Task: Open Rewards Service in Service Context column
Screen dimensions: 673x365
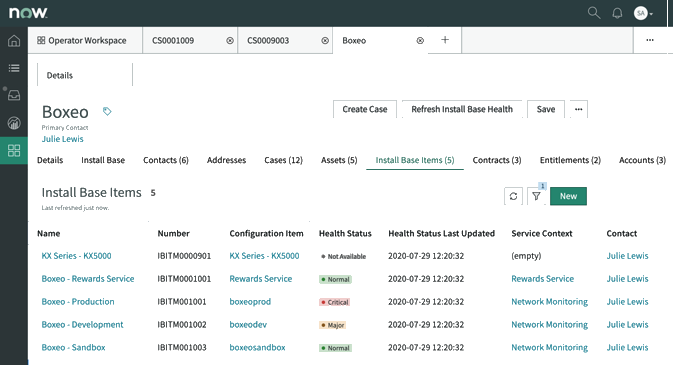Action: [x=543, y=279]
